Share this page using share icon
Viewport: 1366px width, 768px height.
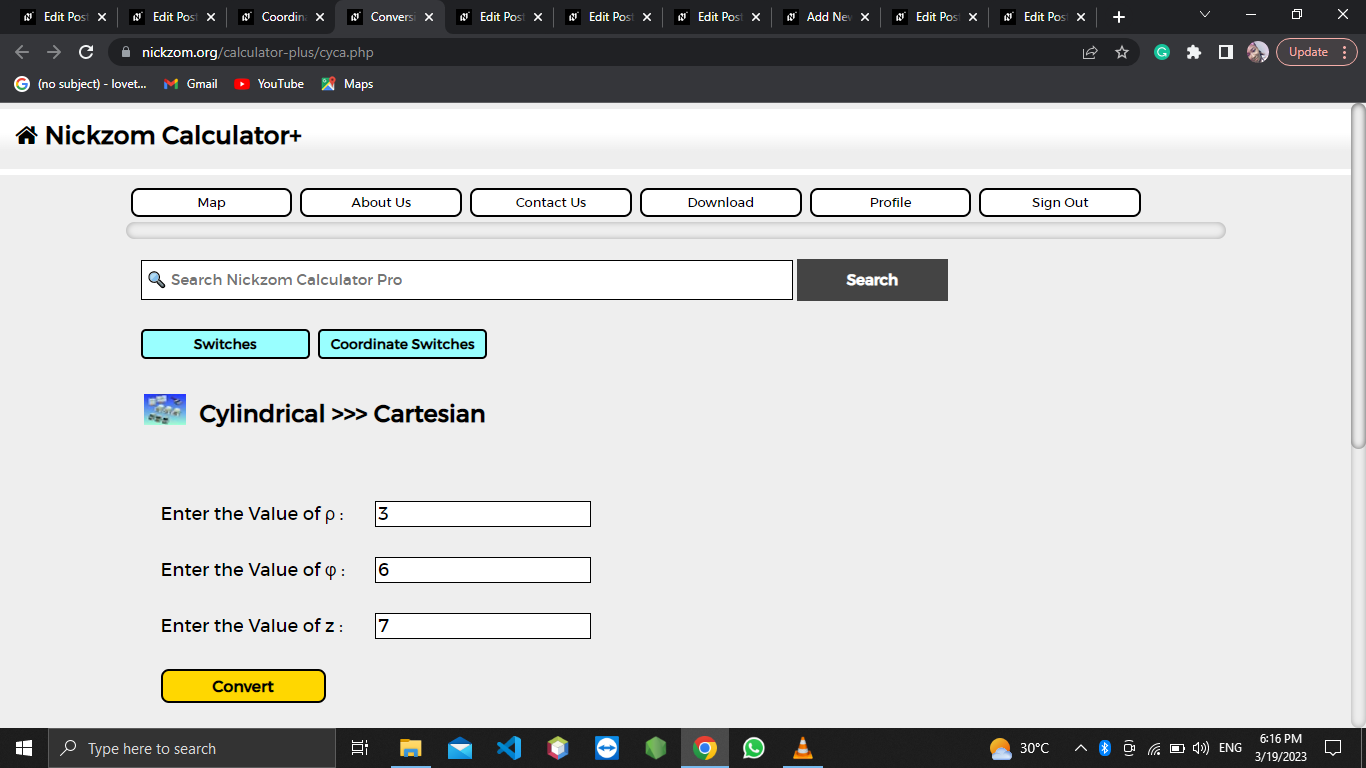coord(1090,52)
